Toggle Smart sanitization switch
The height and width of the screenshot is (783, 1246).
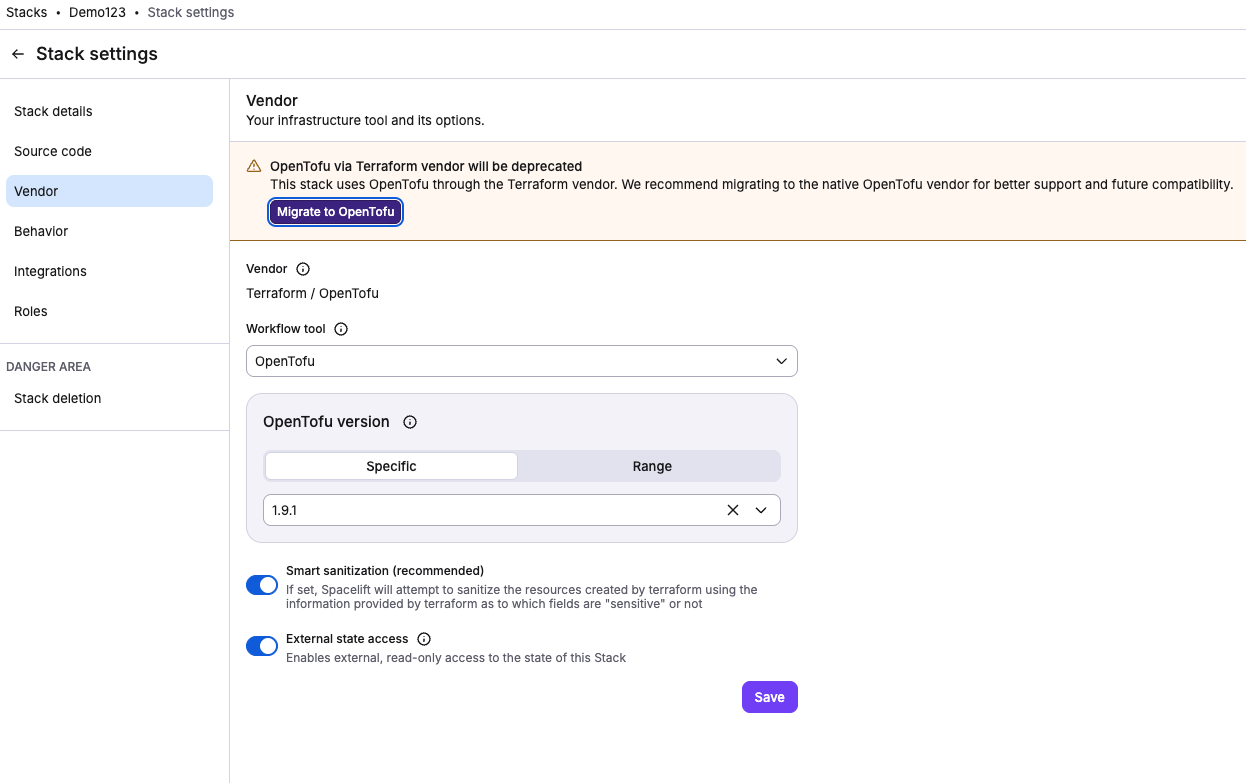[262, 585]
